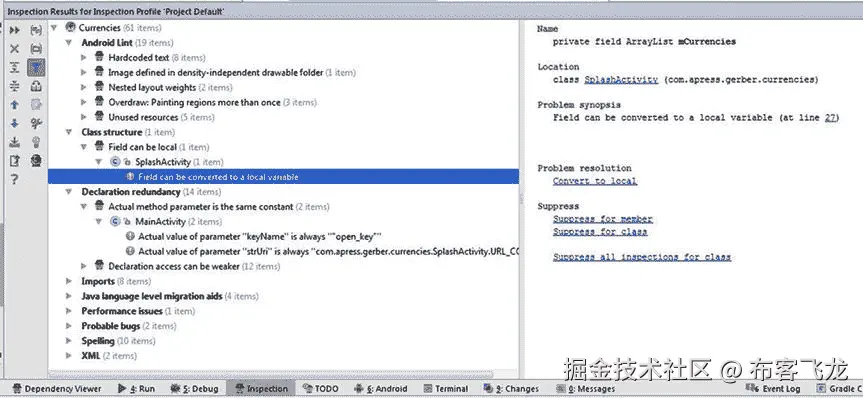The image size is (863, 398).
Task: Click the tree panel horizontal scrollbar
Action: point(271,374)
